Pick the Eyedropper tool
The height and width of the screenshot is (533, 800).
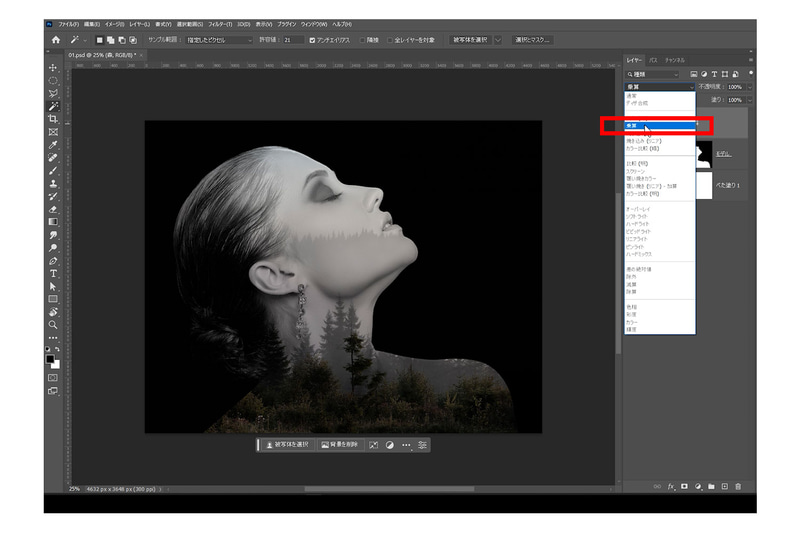tap(53, 145)
